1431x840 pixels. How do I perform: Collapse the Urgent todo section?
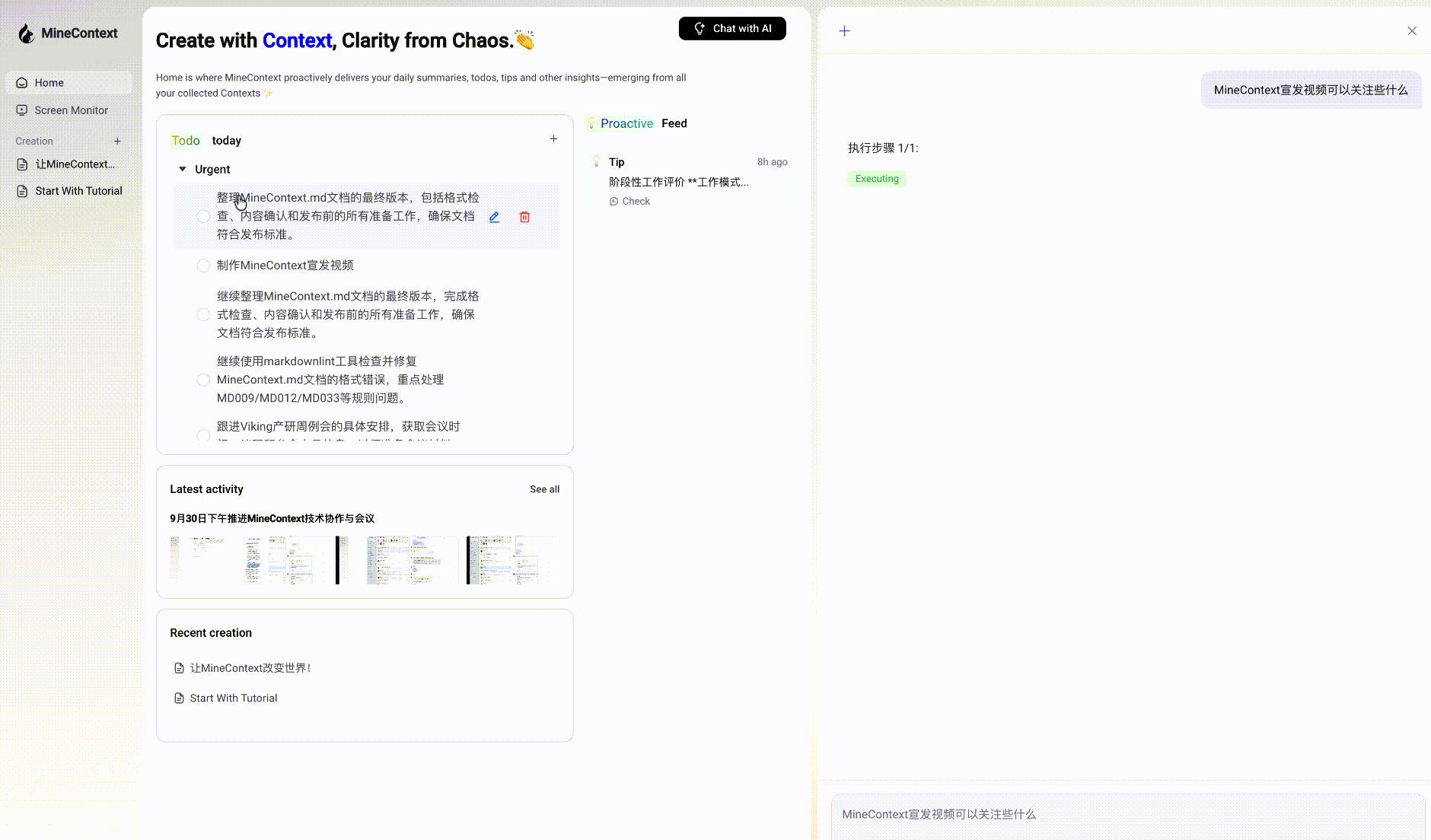point(183,169)
